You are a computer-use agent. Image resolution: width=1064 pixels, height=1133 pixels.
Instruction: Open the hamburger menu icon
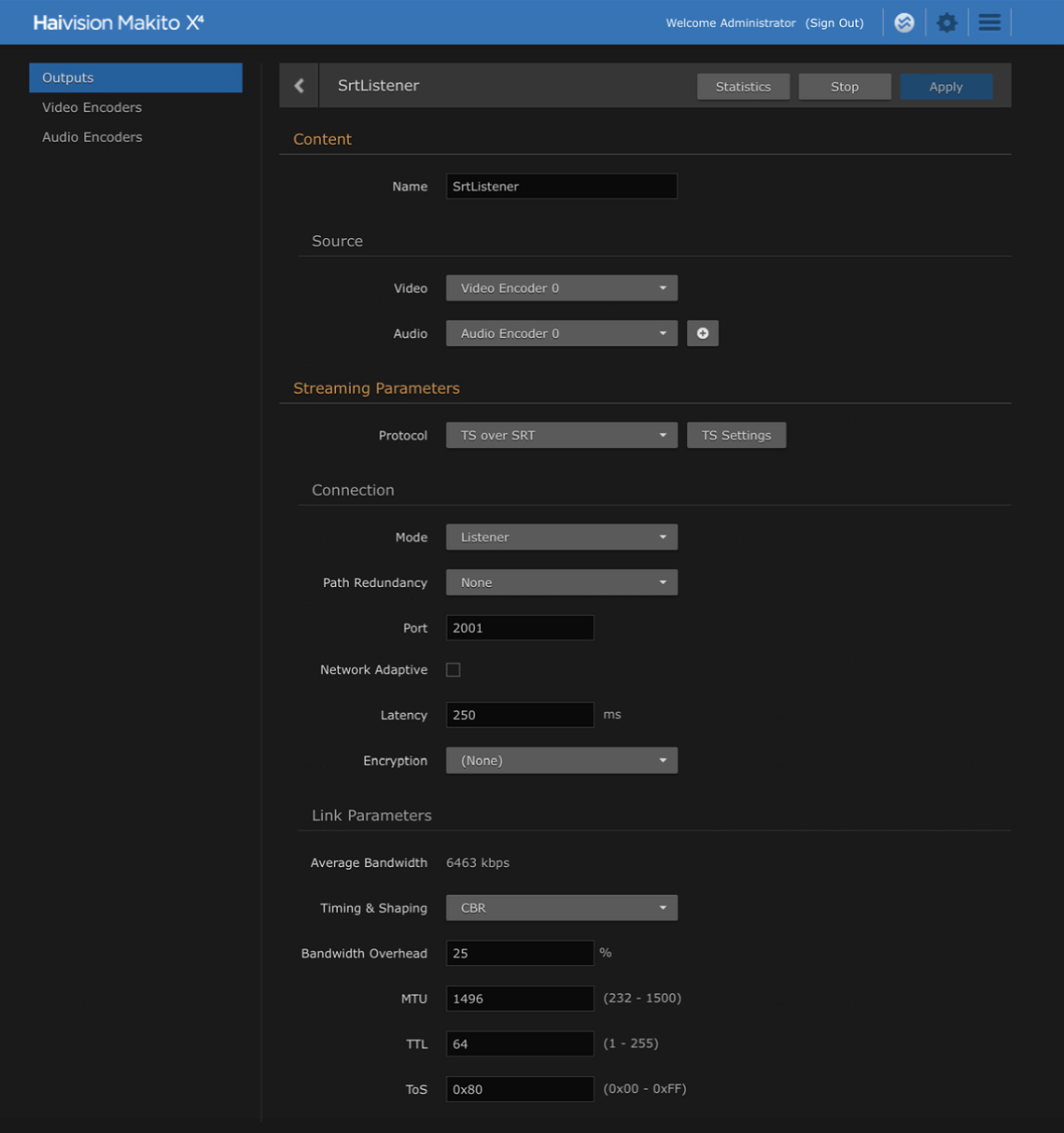pyautogui.click(x=989, y=22)
